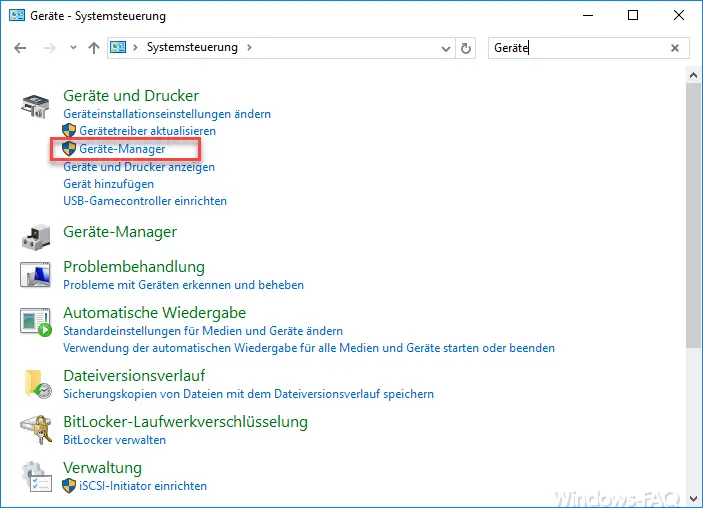Select Gerät hinzufügen
Screen dimensions: 703x508
point(108,184)
